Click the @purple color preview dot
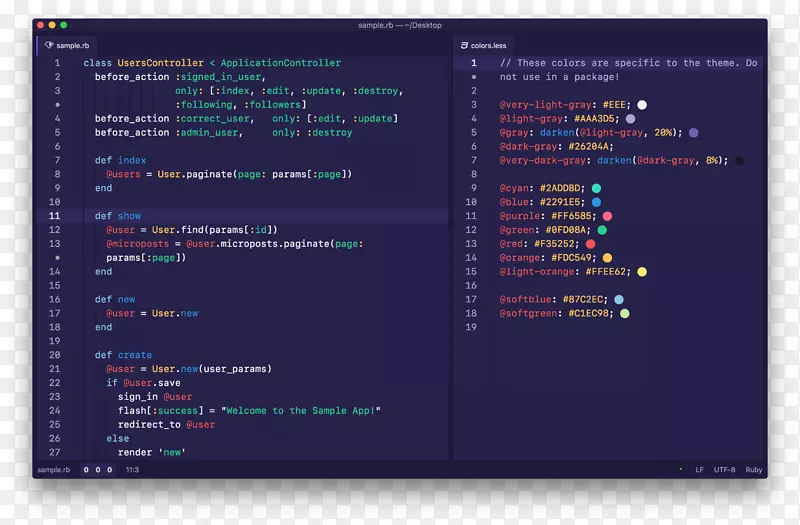The width and height of the screenshot is (800, 525). click(x=607, y=216)
